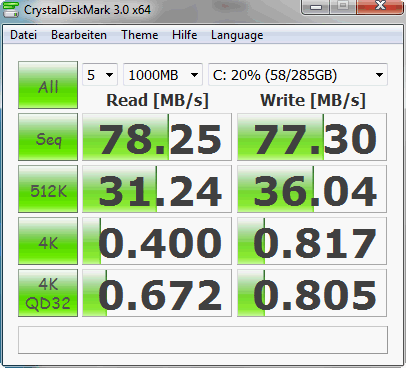This screenshot has width=406, height=368.
Task: Click the empty comment field at the bottom
Action: point(203,340)
